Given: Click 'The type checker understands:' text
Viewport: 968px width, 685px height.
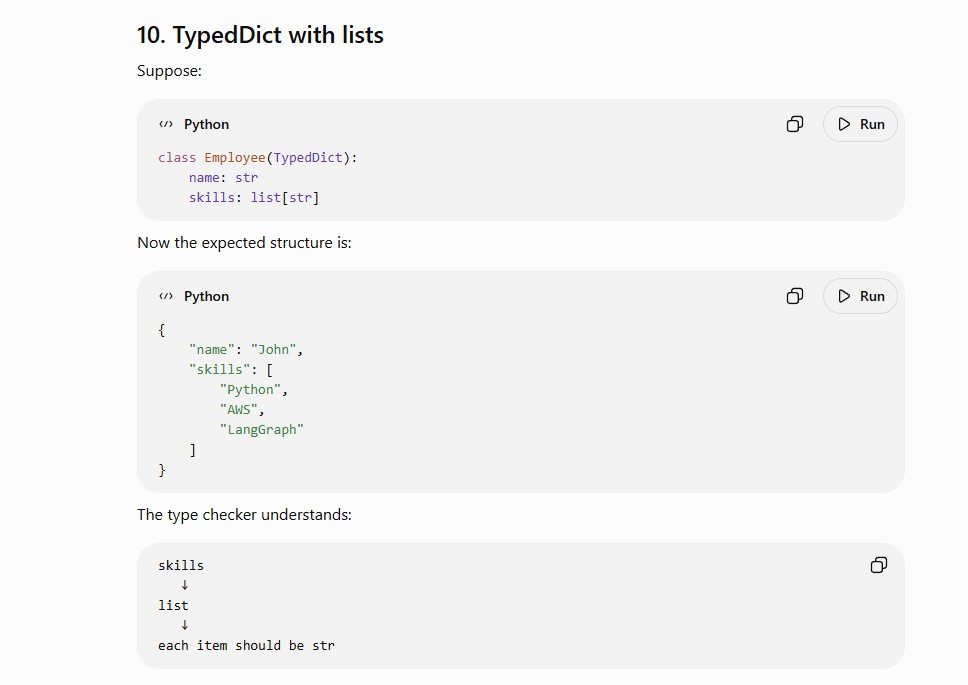Looking at the screenshot, I should 244,515.
